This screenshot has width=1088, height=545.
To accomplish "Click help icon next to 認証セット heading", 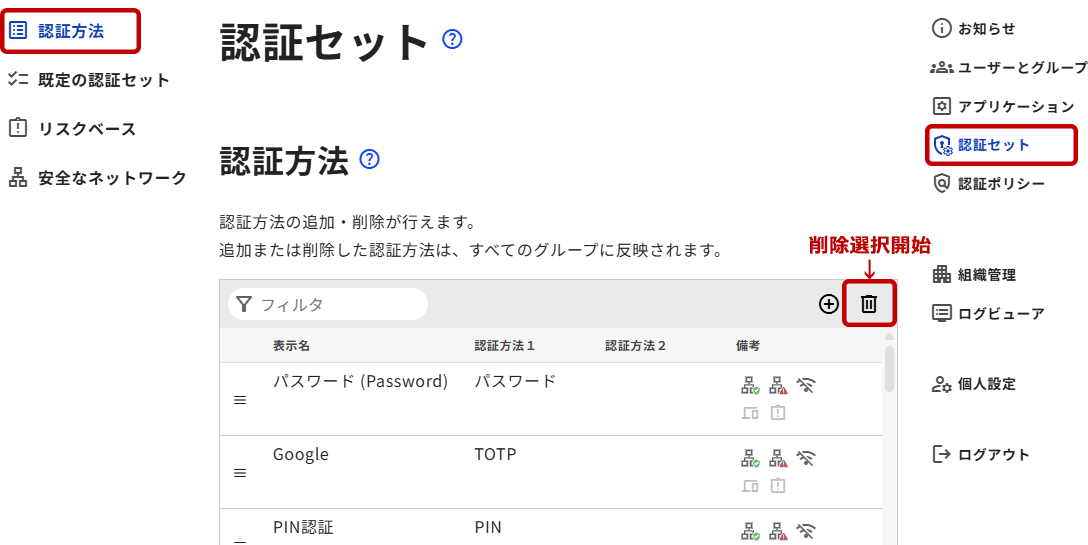I will [x=452, y=40].
